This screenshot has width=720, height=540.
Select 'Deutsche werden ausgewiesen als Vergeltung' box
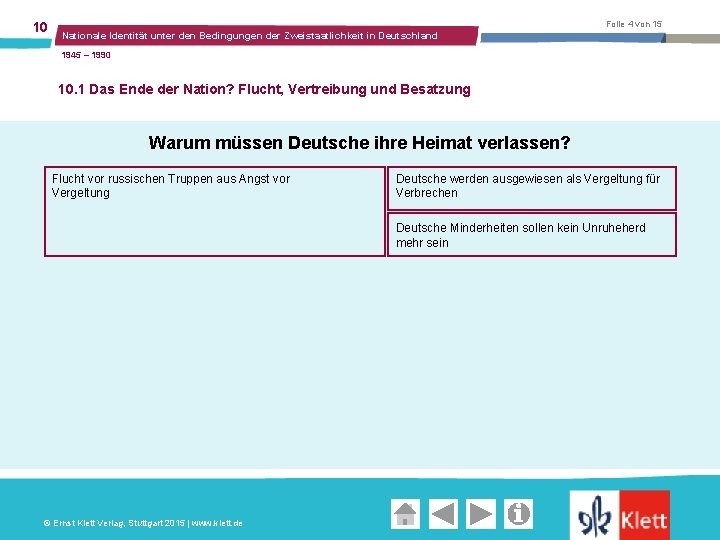(532, 188)
